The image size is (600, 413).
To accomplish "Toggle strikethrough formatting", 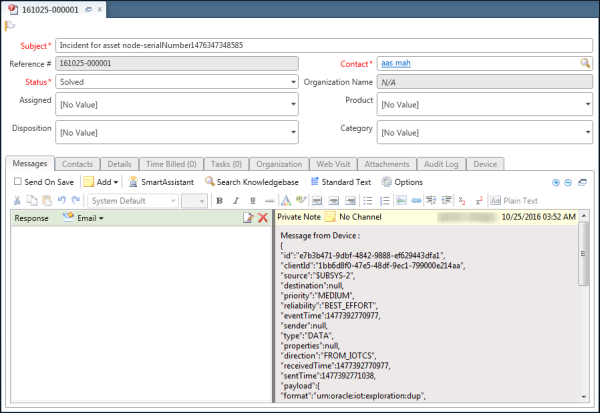I will tap(269, 201).
